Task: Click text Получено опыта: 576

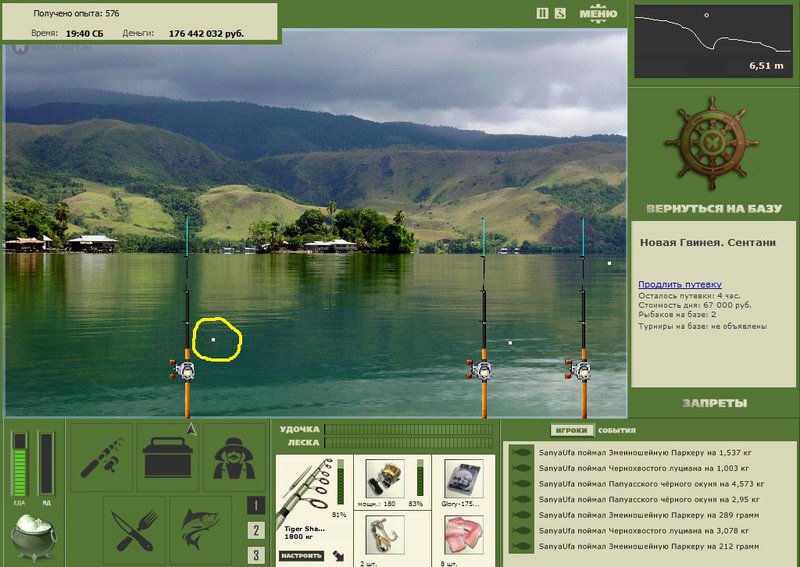Action: click(x=76, y=13)
